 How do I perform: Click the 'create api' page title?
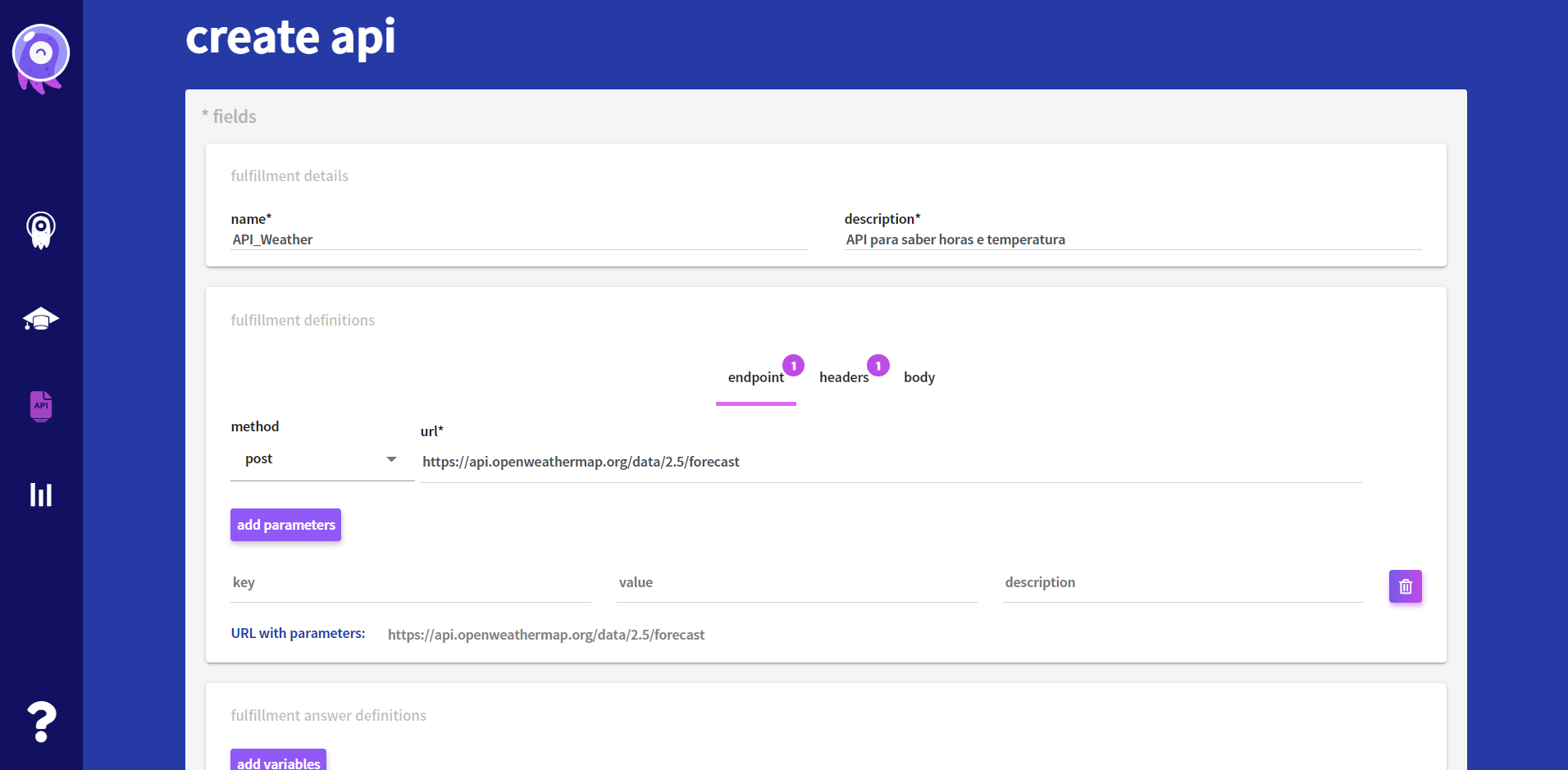pyautogui.click(x=290, y=38)
